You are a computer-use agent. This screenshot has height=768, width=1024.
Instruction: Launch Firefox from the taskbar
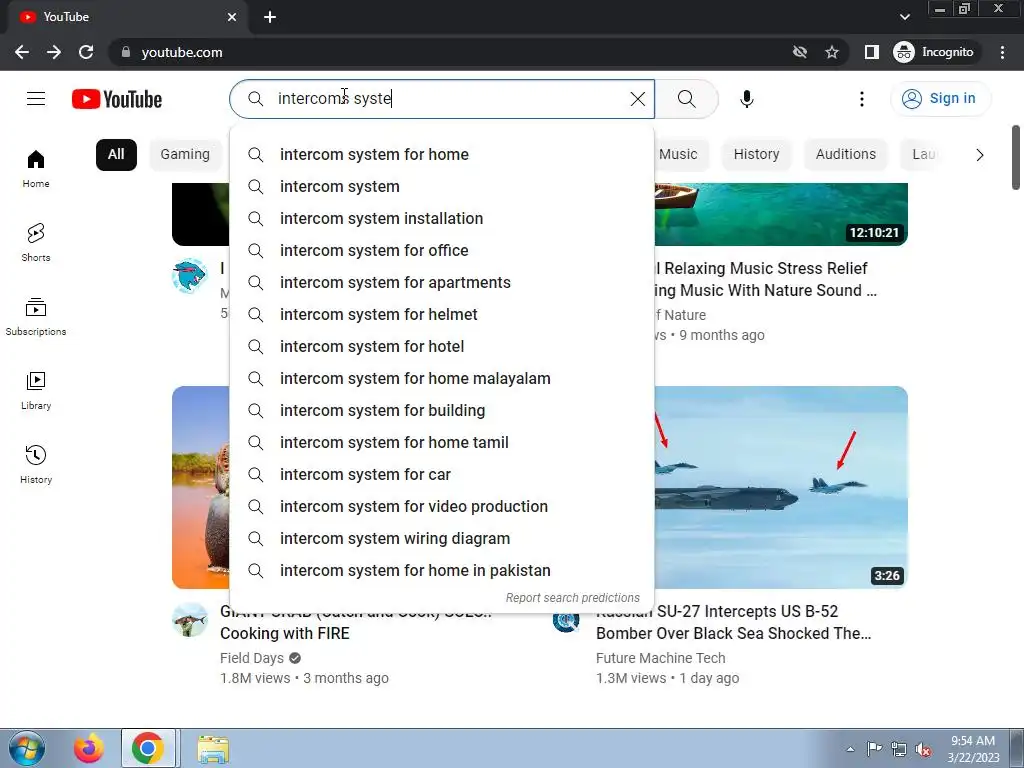[x=89, y=748]
